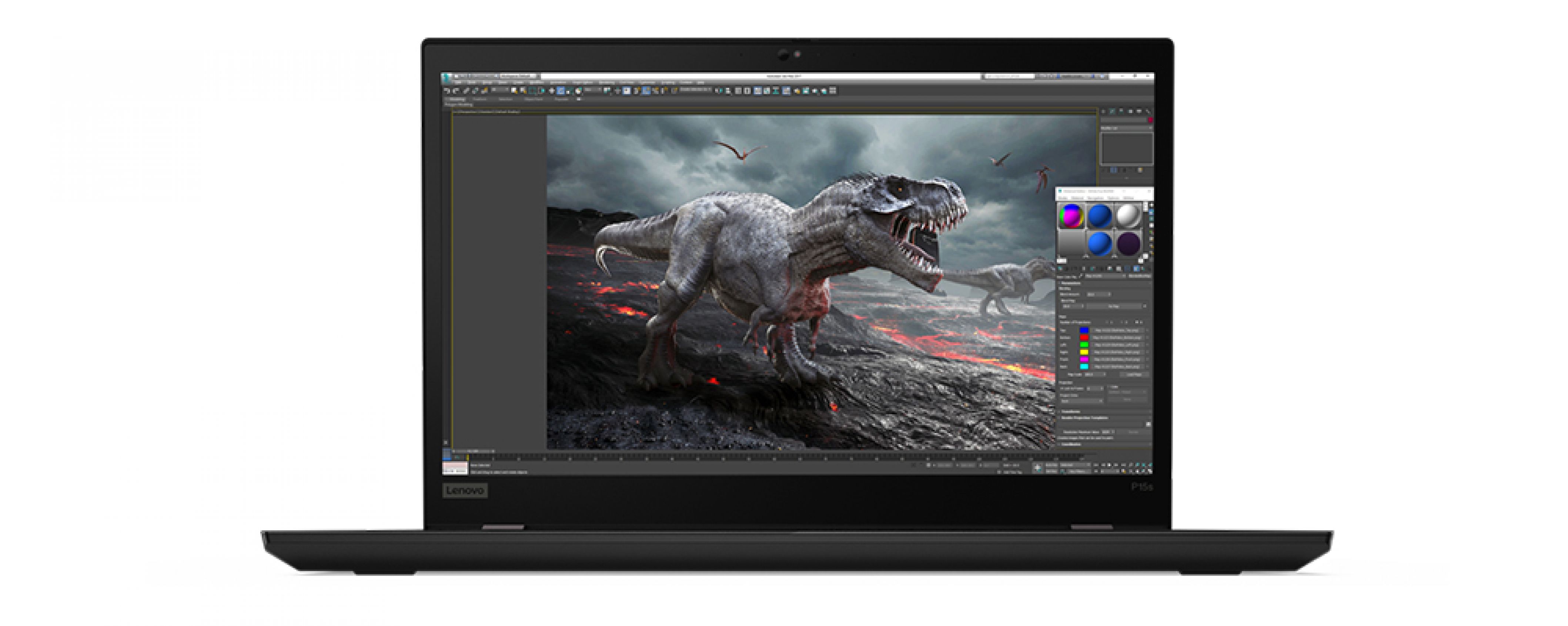Open the Layer Explorer from toolbar
Screen dimensions: 1568x626
748,91
